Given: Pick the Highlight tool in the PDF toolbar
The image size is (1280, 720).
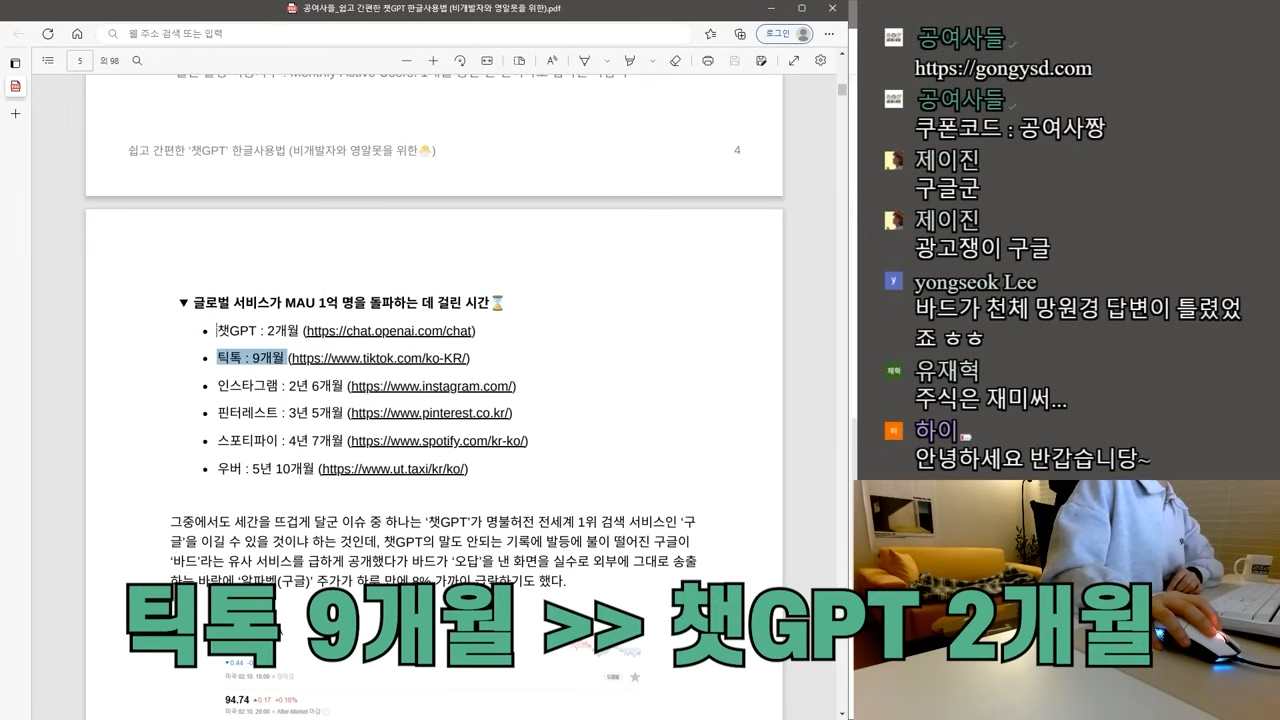Looking at the screenshot, I should point(630,60).
